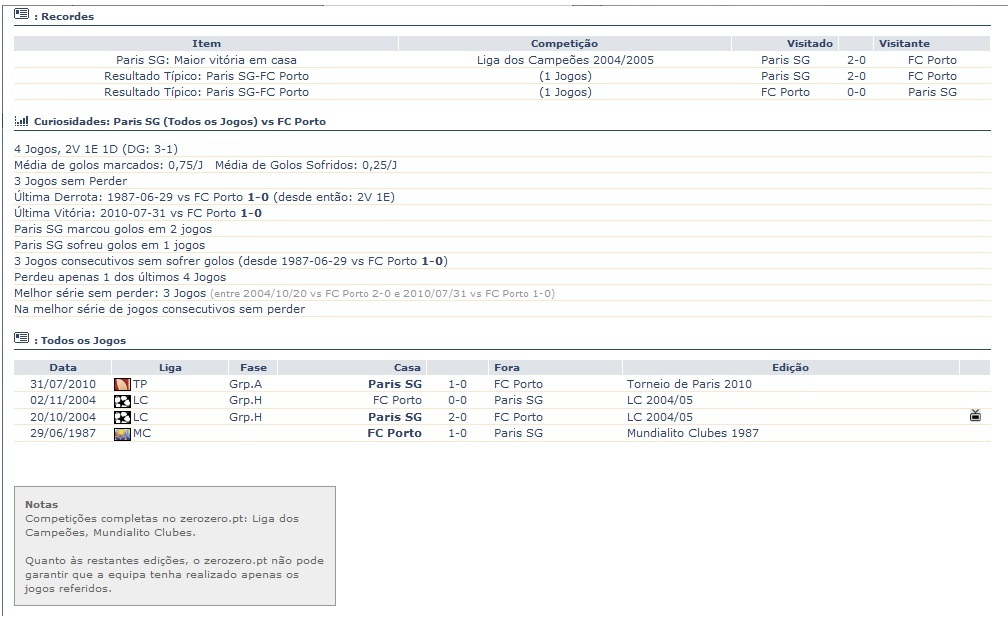
Task: Click the 0-0 score in the Recordes table
Action: click(856, 93)
